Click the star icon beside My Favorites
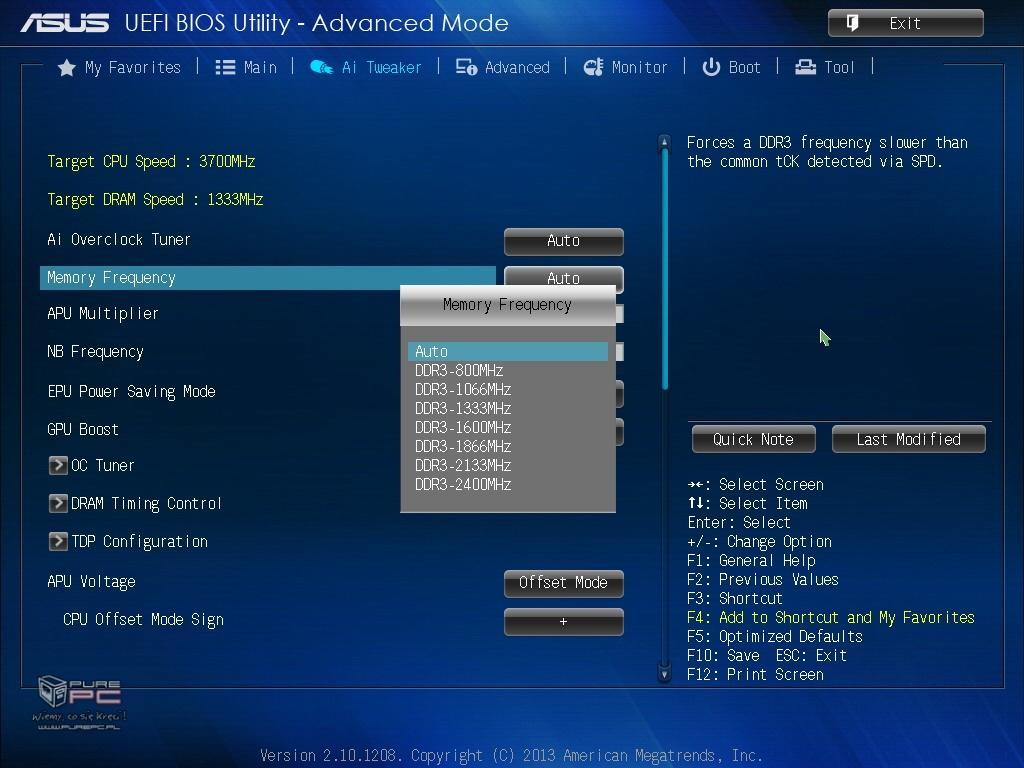Viewport: 1024px width, 768px height. [66, 67]
